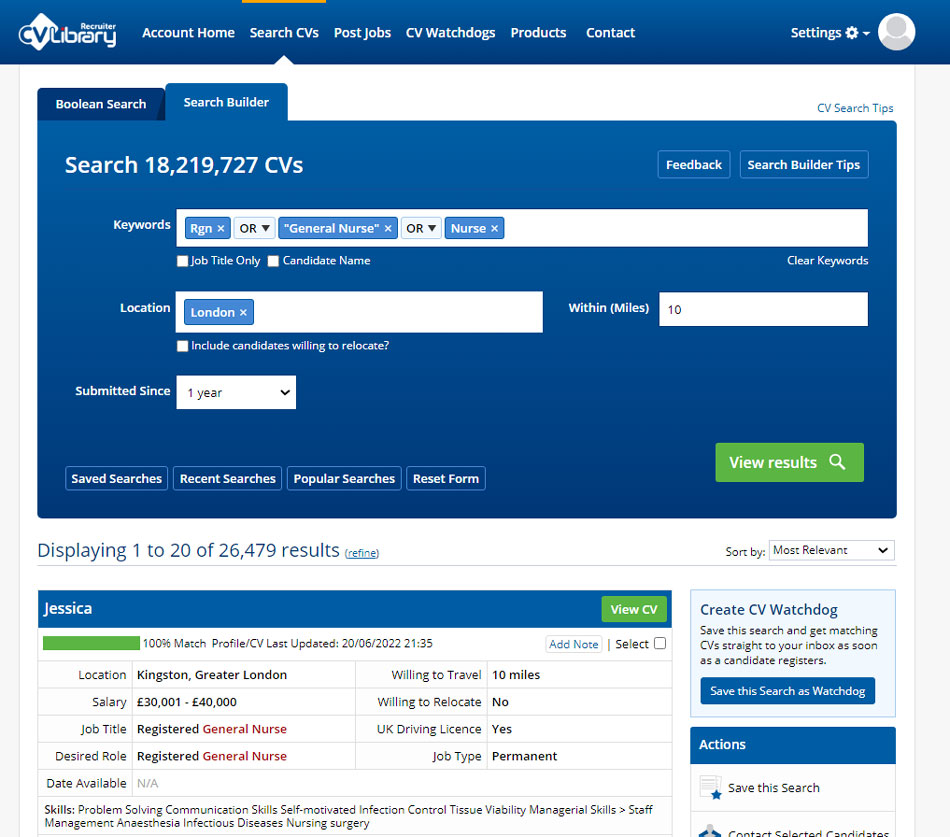Go to CV Watchdog in navigation
The image size is (950, 837).
tap(450, 33)
